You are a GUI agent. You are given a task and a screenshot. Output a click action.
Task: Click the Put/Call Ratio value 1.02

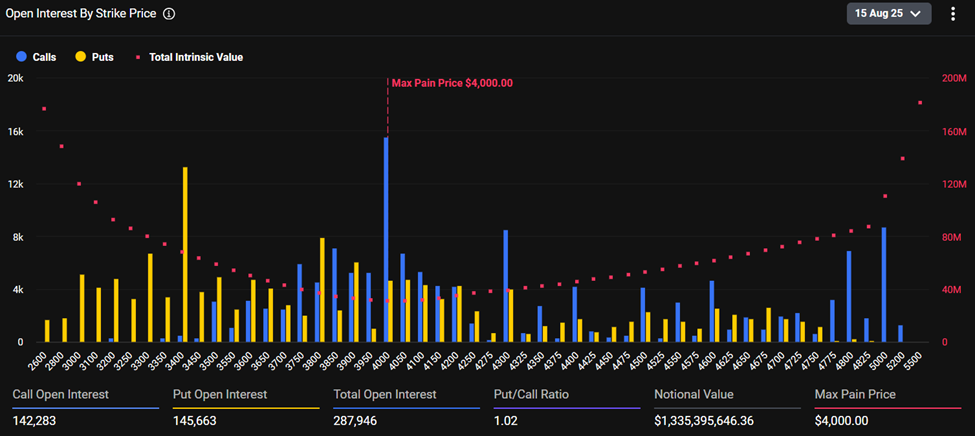point(507,419)
